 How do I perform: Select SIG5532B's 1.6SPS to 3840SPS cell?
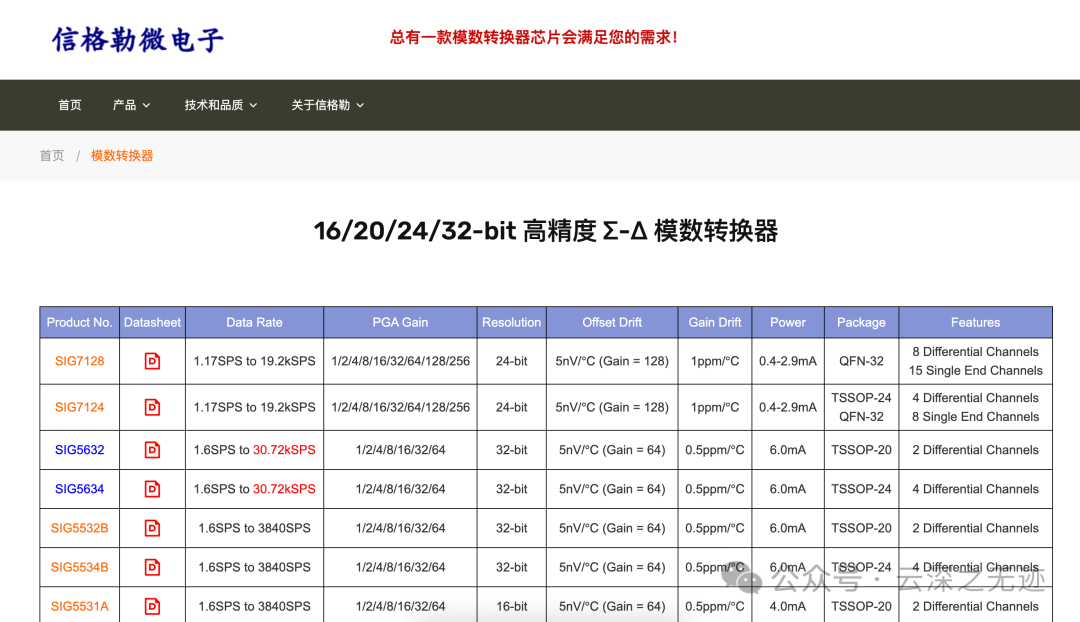pos(254,528)
